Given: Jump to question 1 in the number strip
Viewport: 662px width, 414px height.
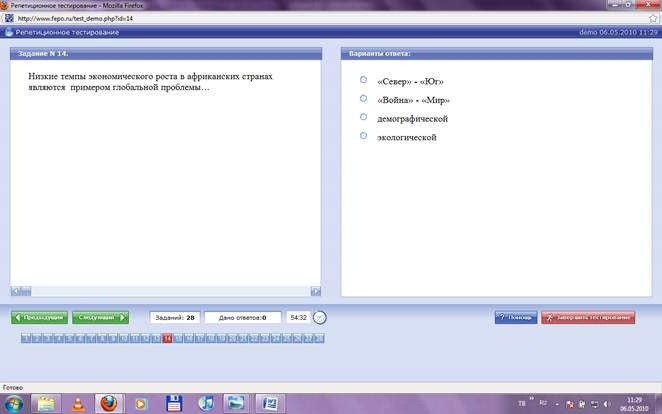Looking at the screenshot, I should tap(26, 338).
